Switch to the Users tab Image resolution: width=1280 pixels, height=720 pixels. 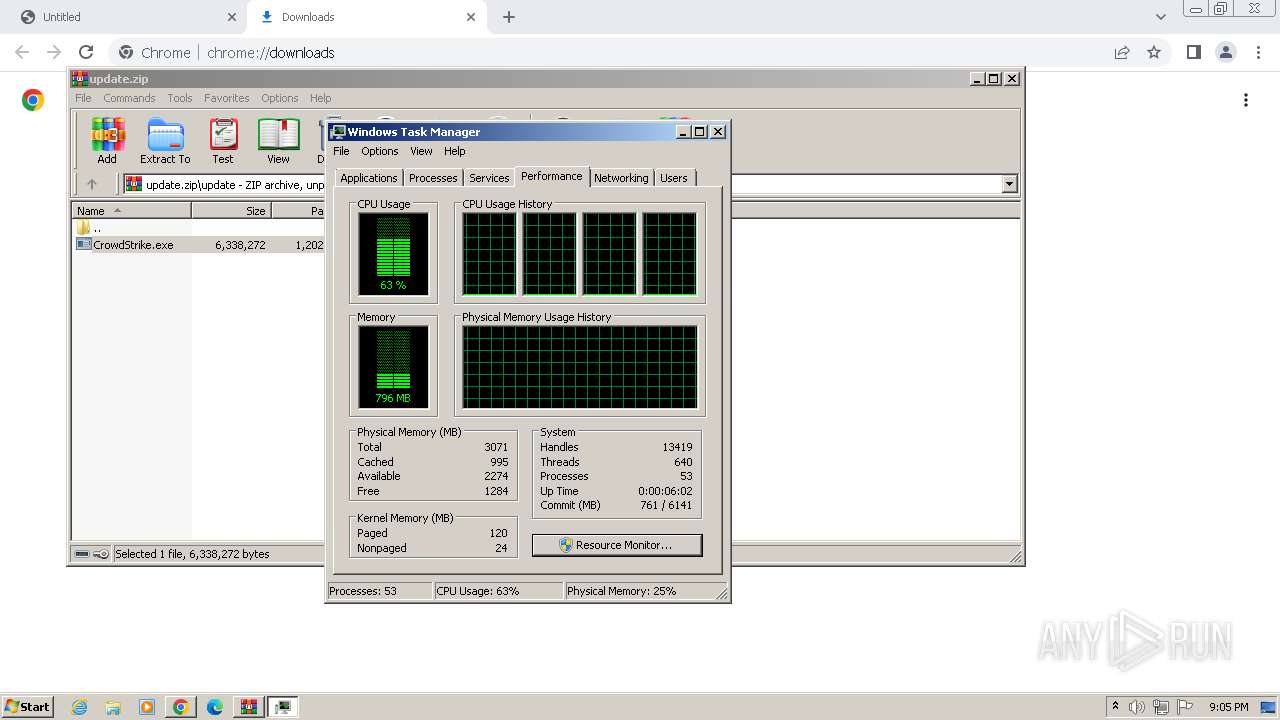pos(674,178)
